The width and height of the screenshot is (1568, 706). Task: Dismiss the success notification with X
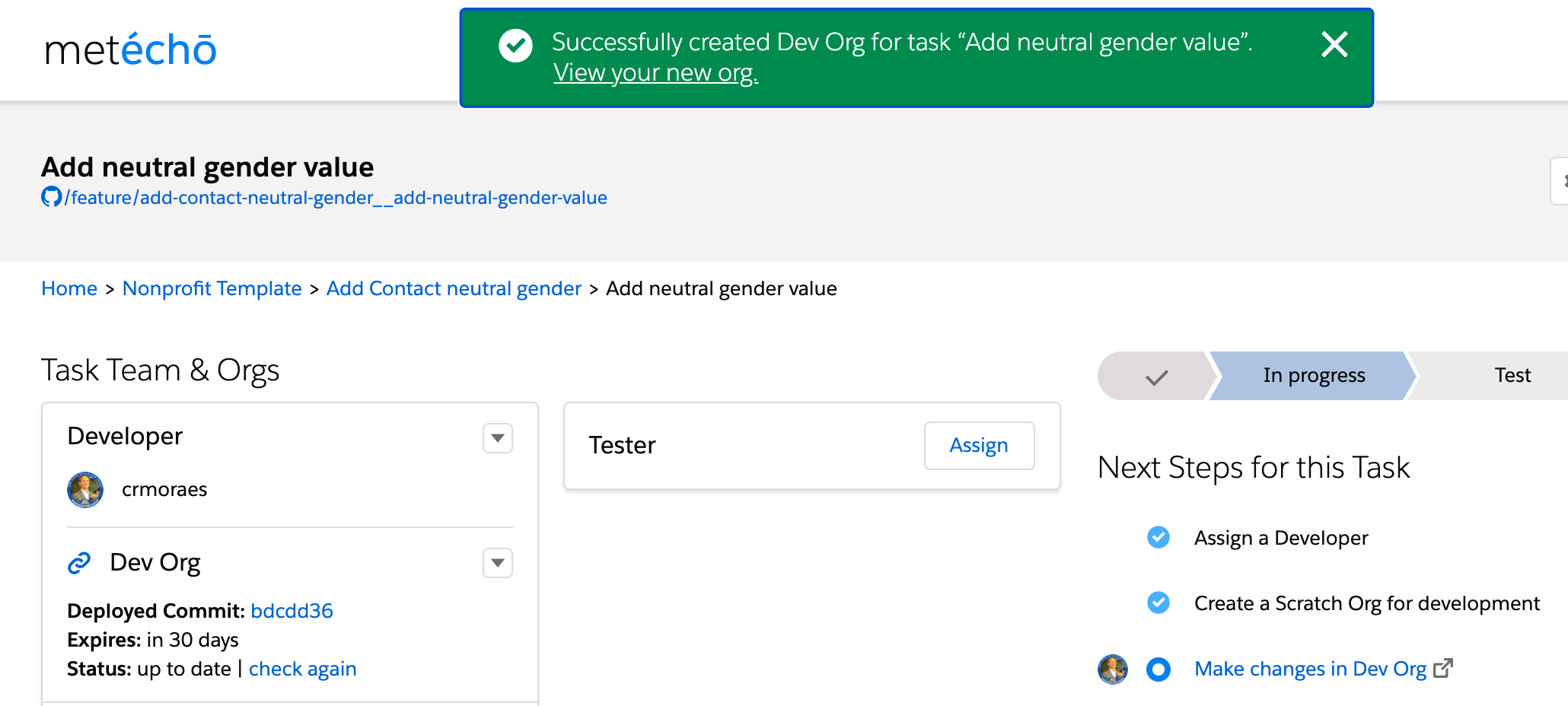(1334, 44)
